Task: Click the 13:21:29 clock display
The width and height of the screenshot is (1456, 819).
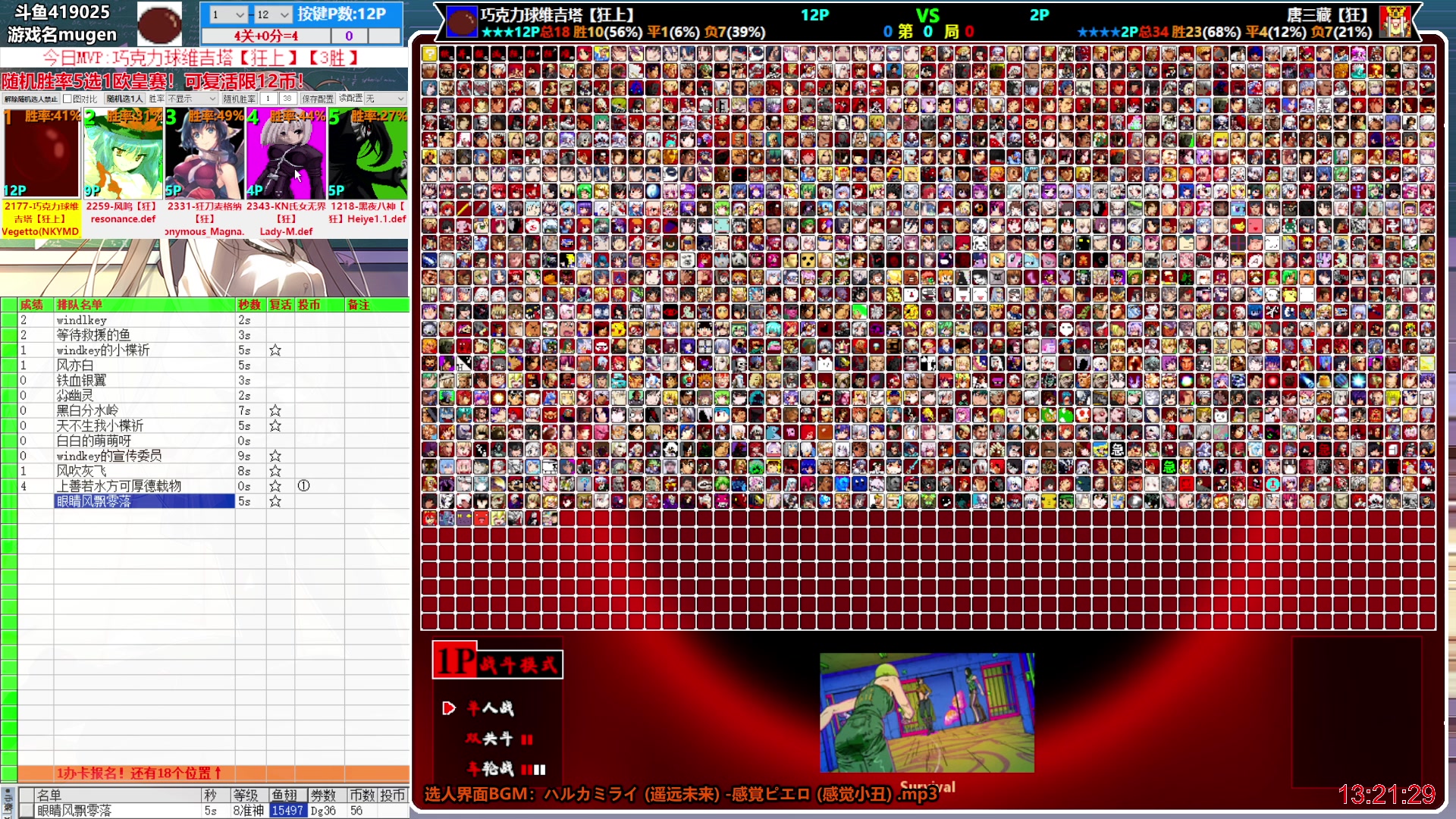Action: (1386, 794)
